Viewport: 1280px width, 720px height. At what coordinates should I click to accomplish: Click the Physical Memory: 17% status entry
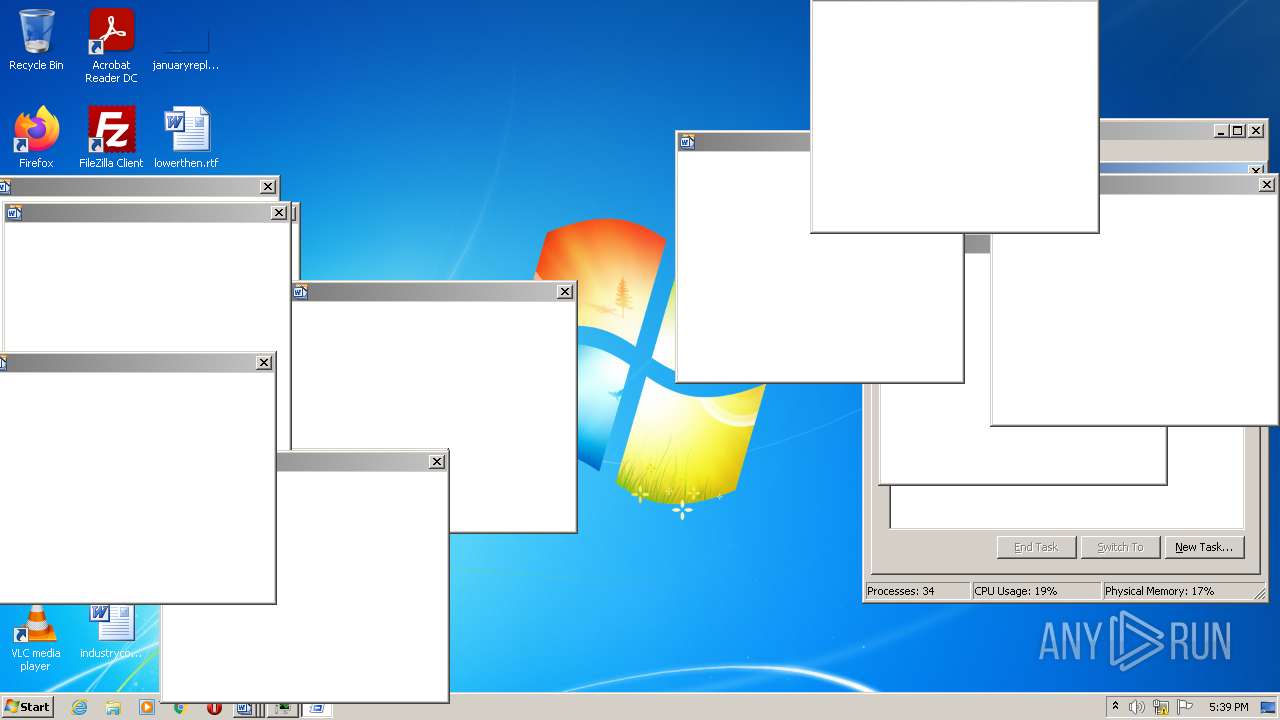point(1182,591)
